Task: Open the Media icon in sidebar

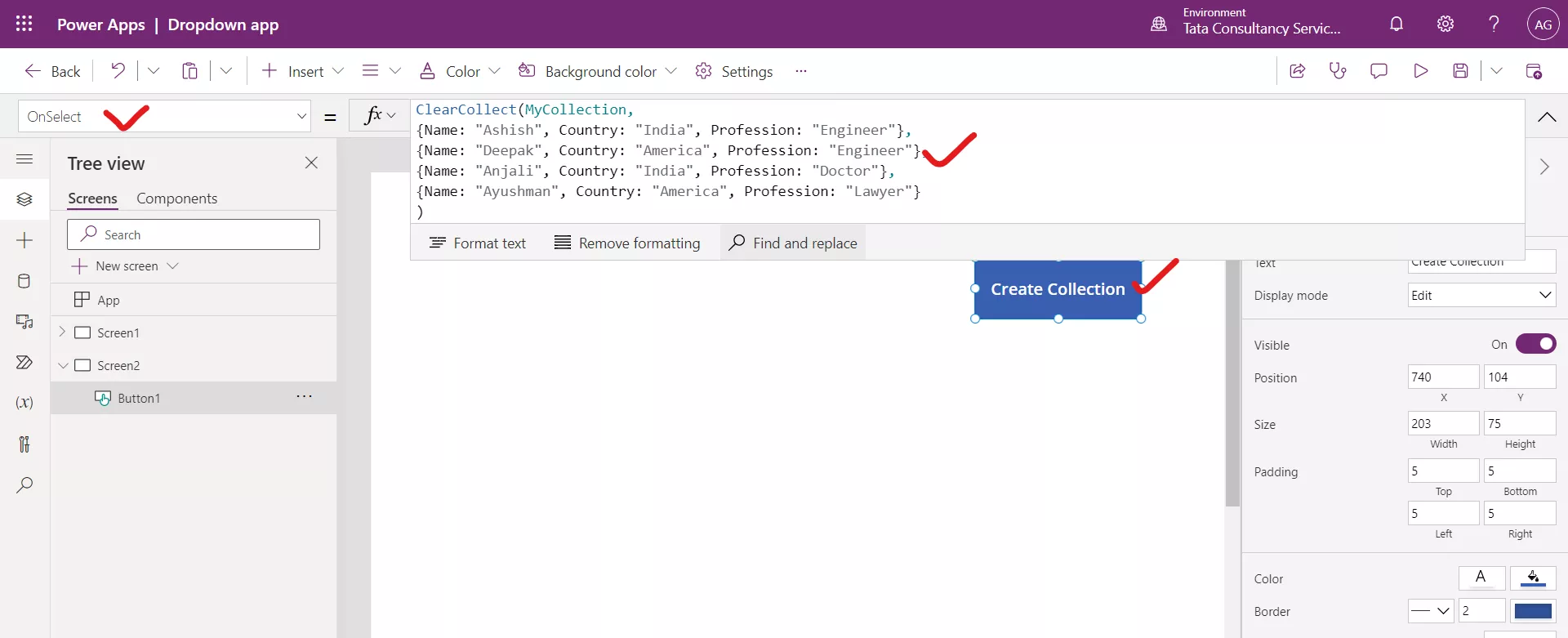Action: pos(24,322)
